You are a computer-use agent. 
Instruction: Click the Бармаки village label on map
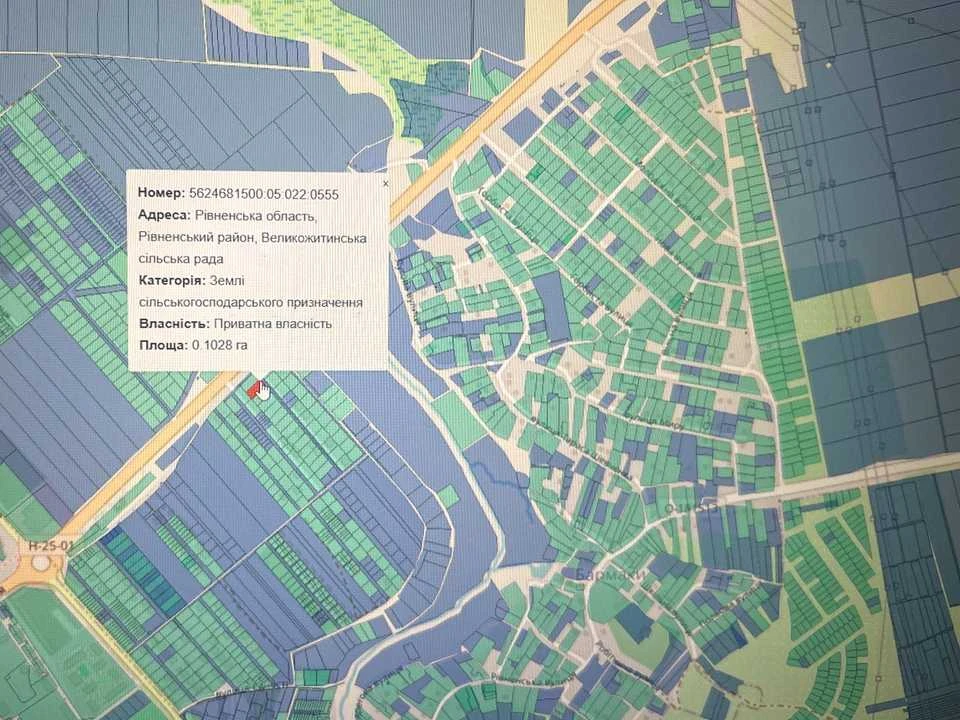point(610,575)
